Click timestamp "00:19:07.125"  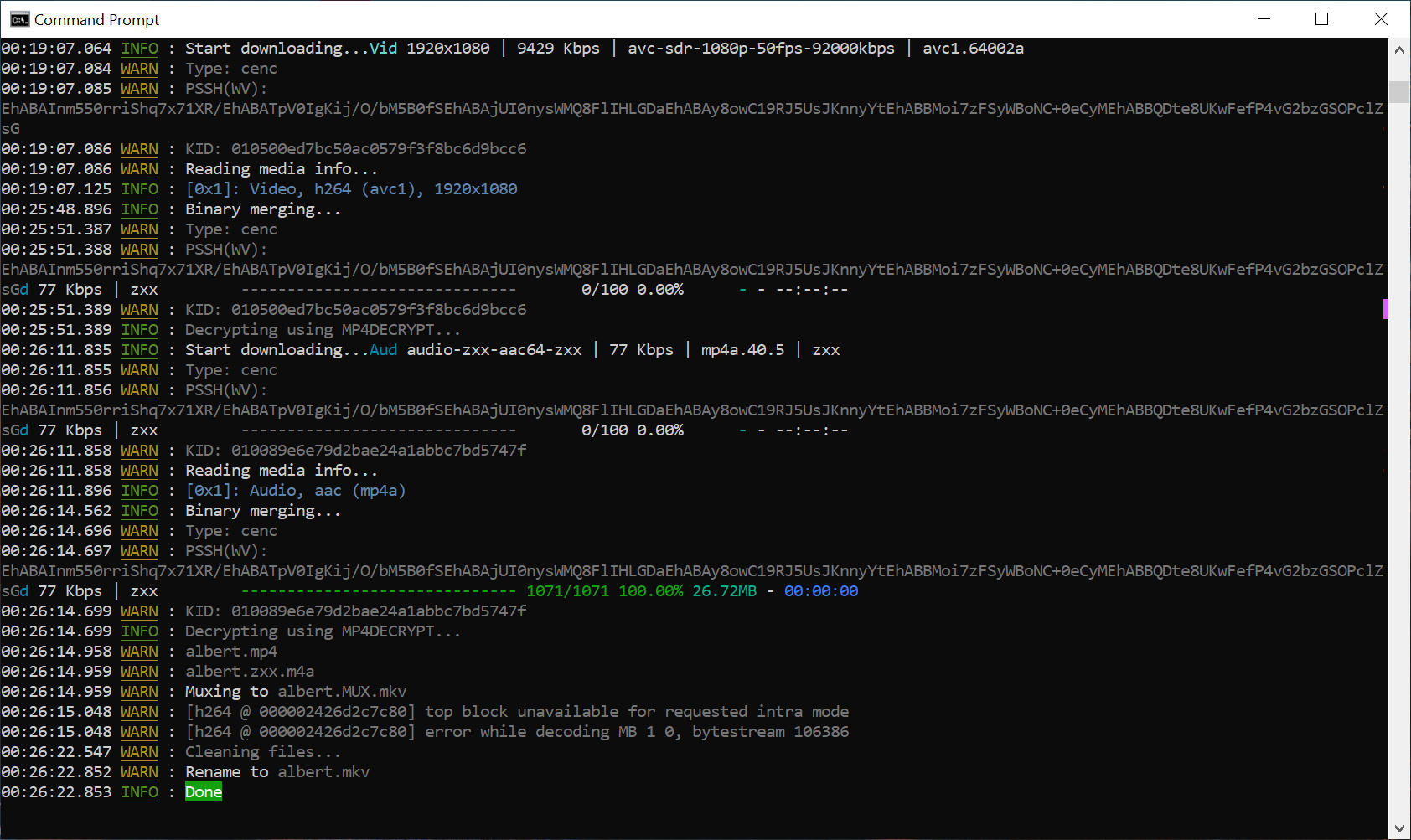click(56, 189)
